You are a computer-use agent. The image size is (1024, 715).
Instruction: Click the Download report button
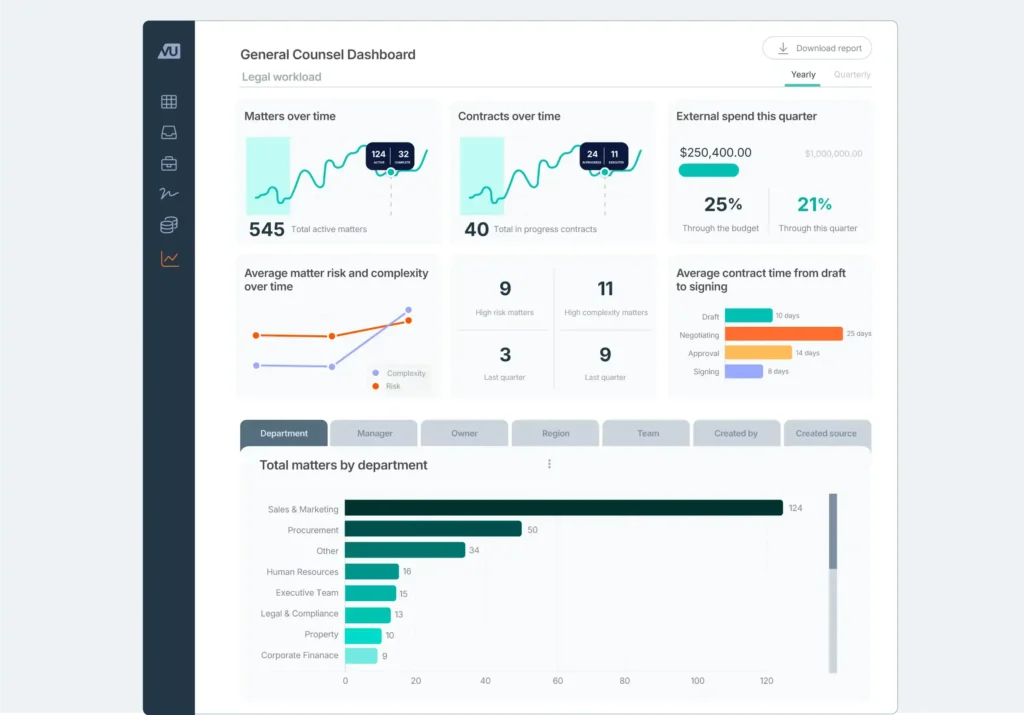pos(817,48)
